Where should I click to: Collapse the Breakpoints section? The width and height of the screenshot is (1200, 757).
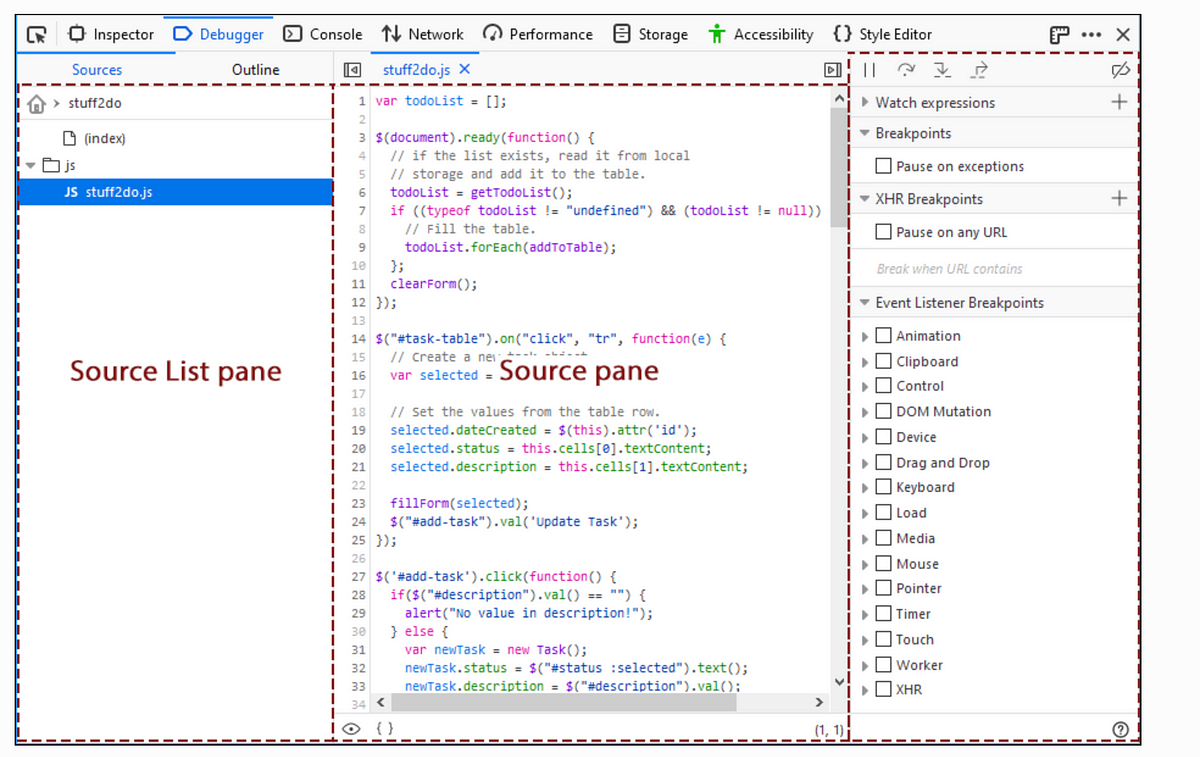[x=865, y=133]
